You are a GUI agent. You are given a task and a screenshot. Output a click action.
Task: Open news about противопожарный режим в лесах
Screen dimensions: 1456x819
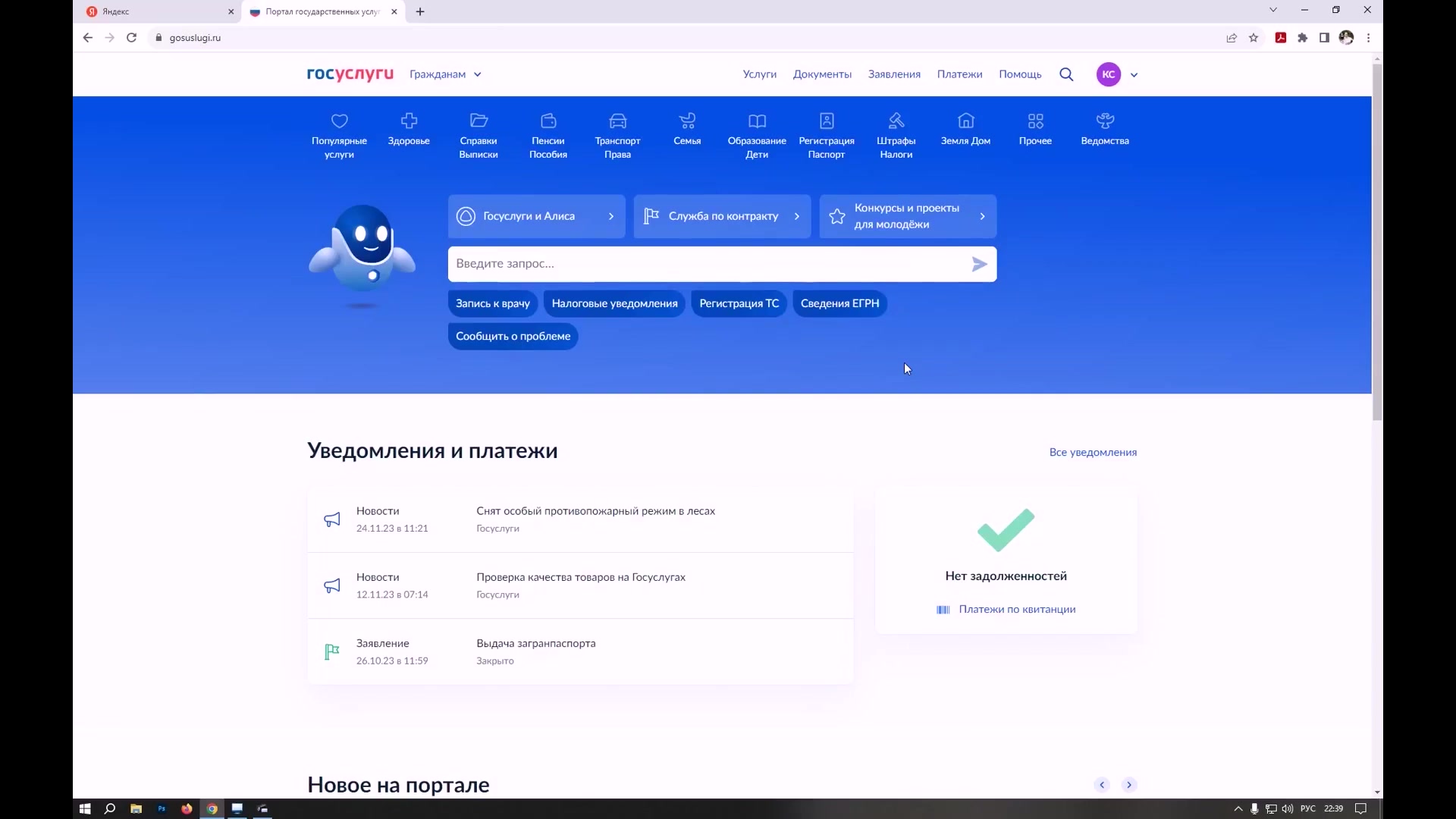(x=580, y=519)
